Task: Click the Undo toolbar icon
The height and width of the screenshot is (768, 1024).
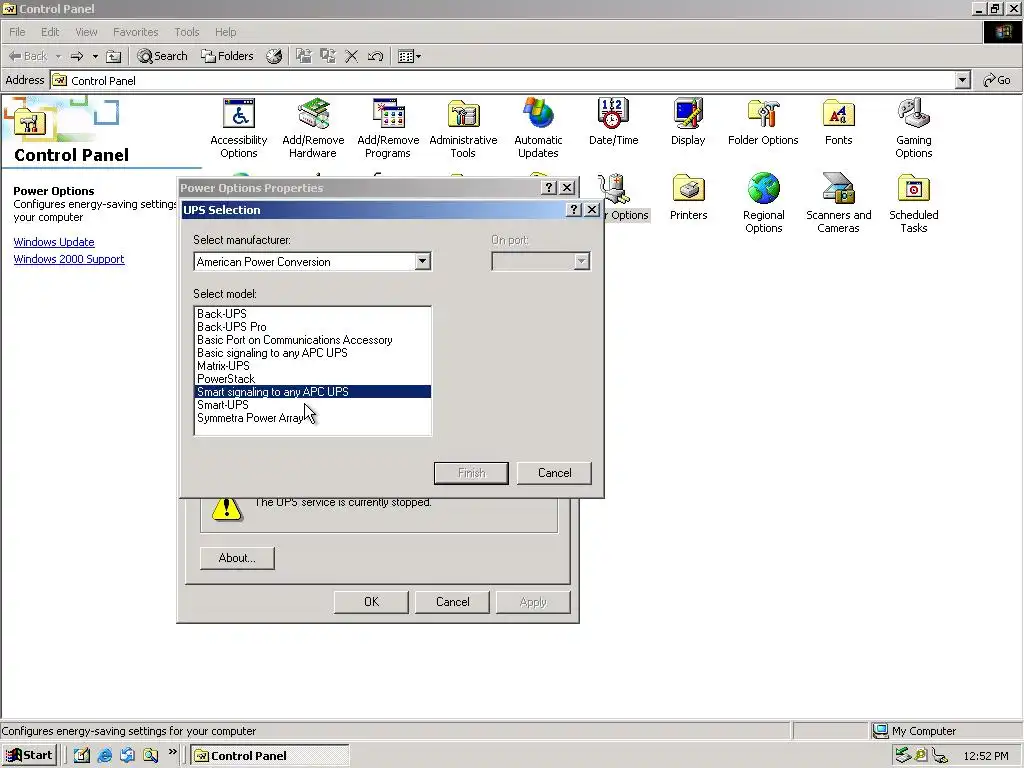Action: coord(375,56)
